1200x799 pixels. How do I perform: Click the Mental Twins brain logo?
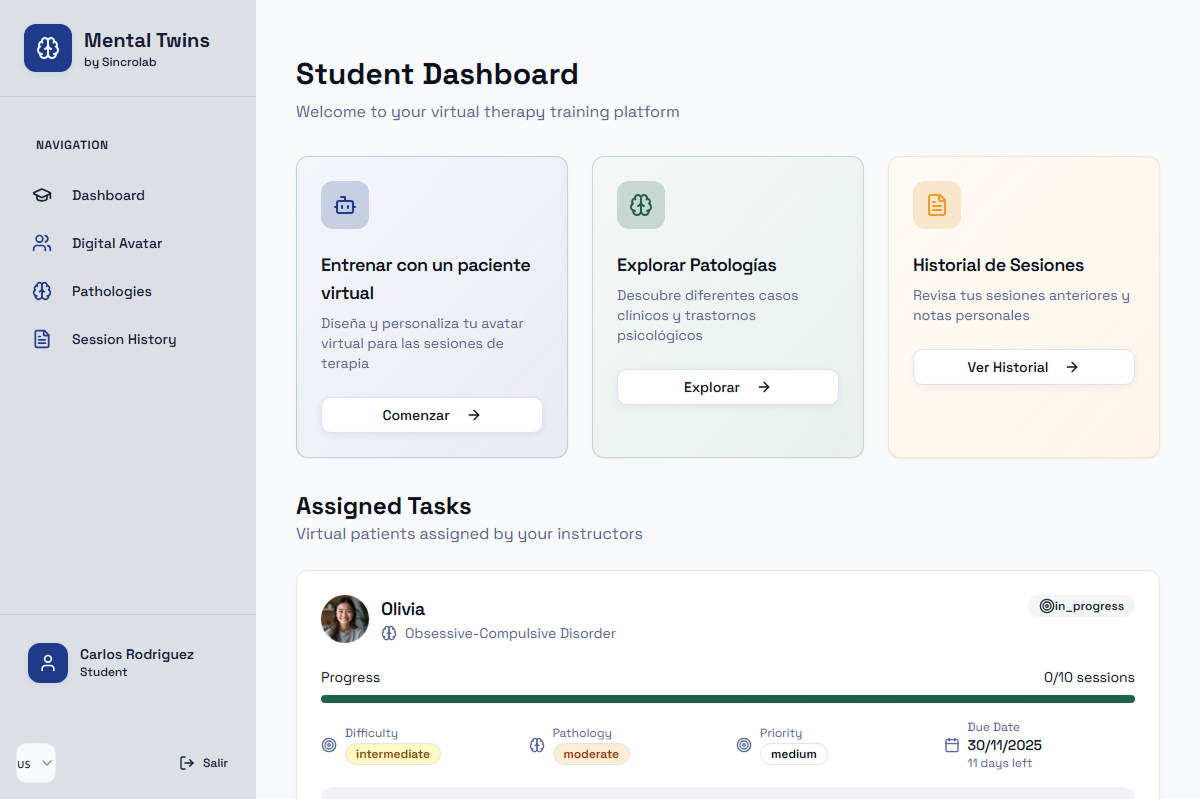tap(48, 48)
